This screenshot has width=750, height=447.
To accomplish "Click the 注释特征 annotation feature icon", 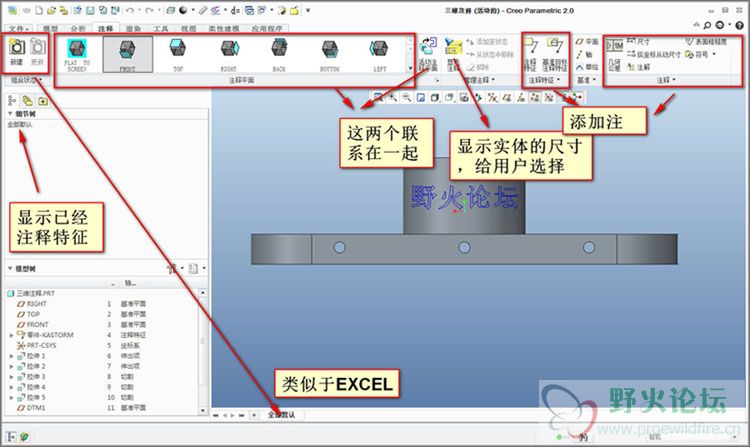I will [531, 46].
